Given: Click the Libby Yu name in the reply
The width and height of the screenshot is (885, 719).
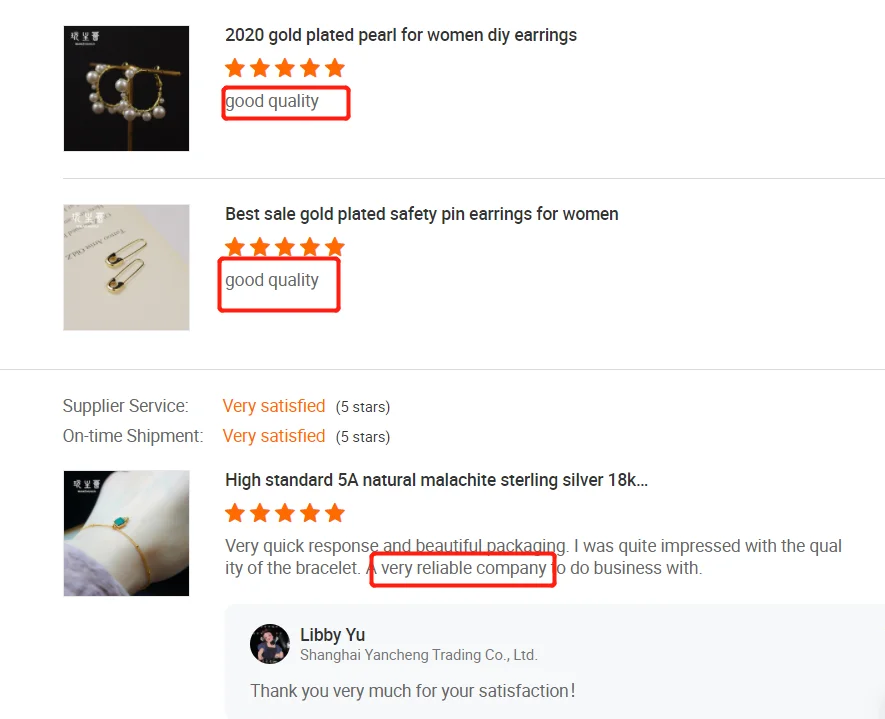Looking at the screenshot, I should coord(332,635).
